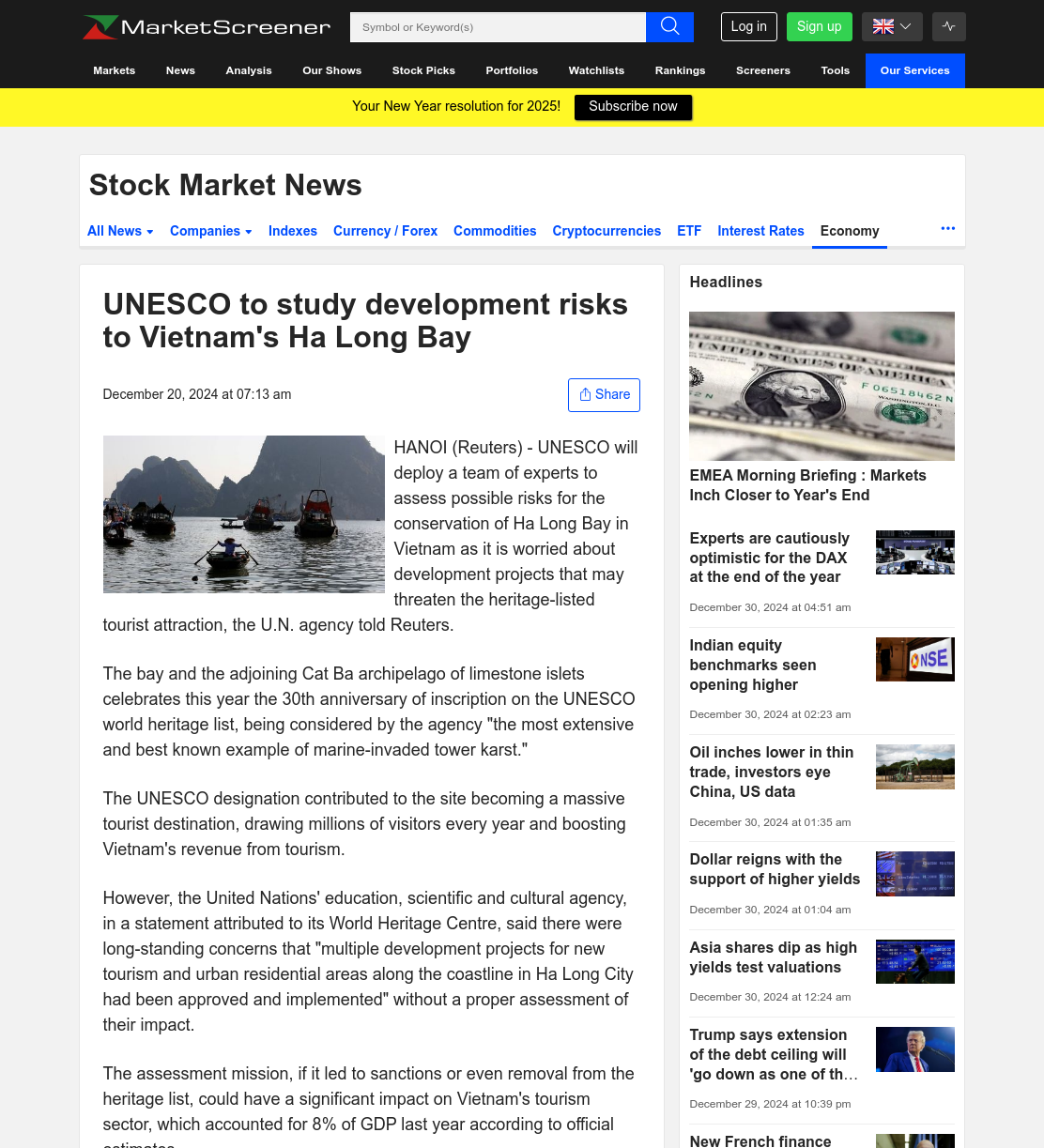Open the dollar bill headline image
Viewport: 1044px width, 1148px height.
(x=821, y=386)
